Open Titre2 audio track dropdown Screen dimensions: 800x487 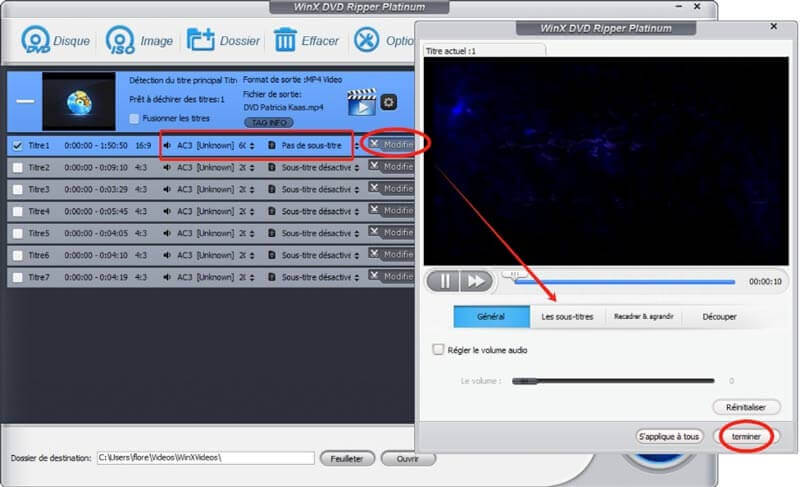(252, 168)
